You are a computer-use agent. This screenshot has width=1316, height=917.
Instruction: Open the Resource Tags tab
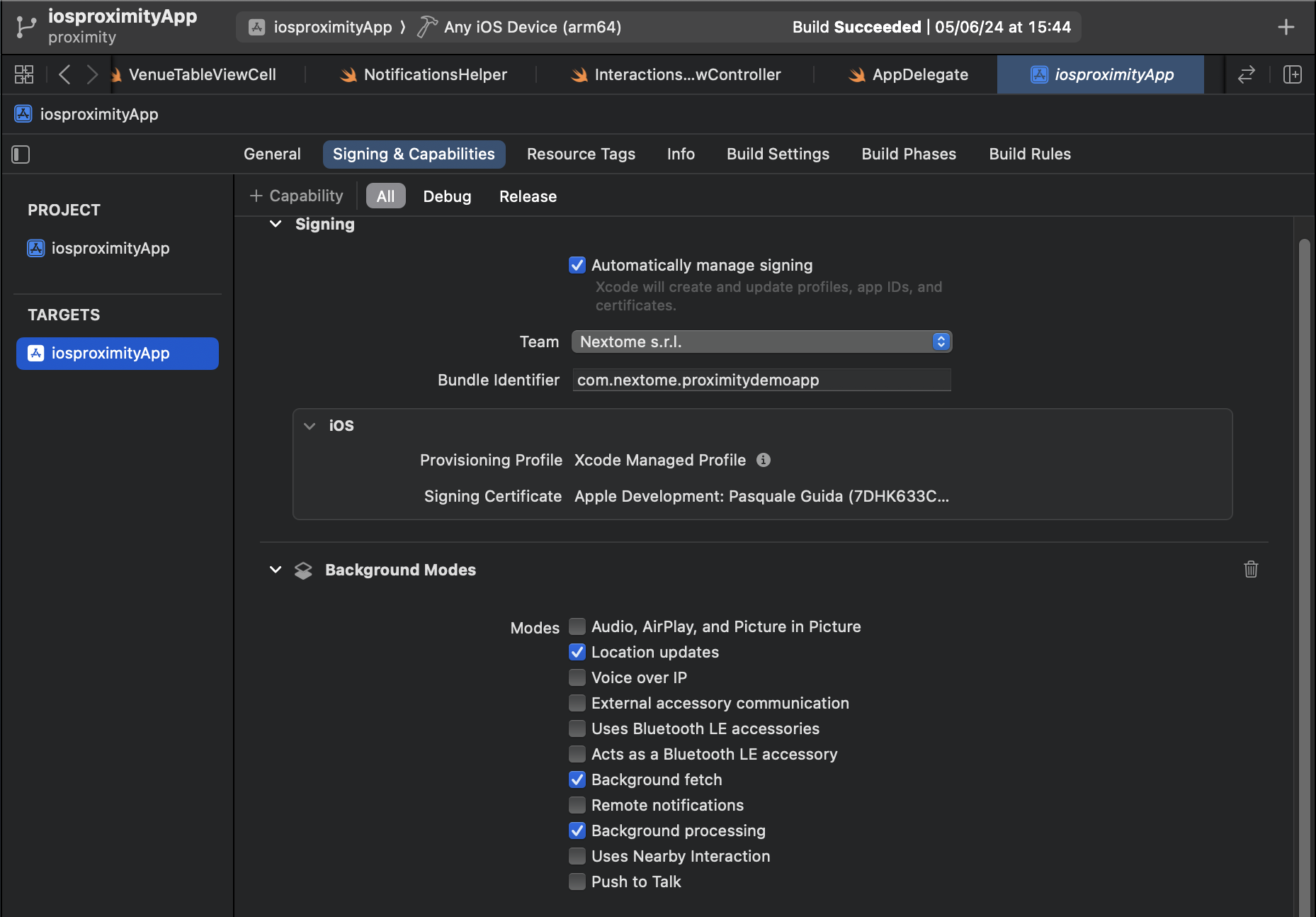pyautogui.click(x=581, y=154)
